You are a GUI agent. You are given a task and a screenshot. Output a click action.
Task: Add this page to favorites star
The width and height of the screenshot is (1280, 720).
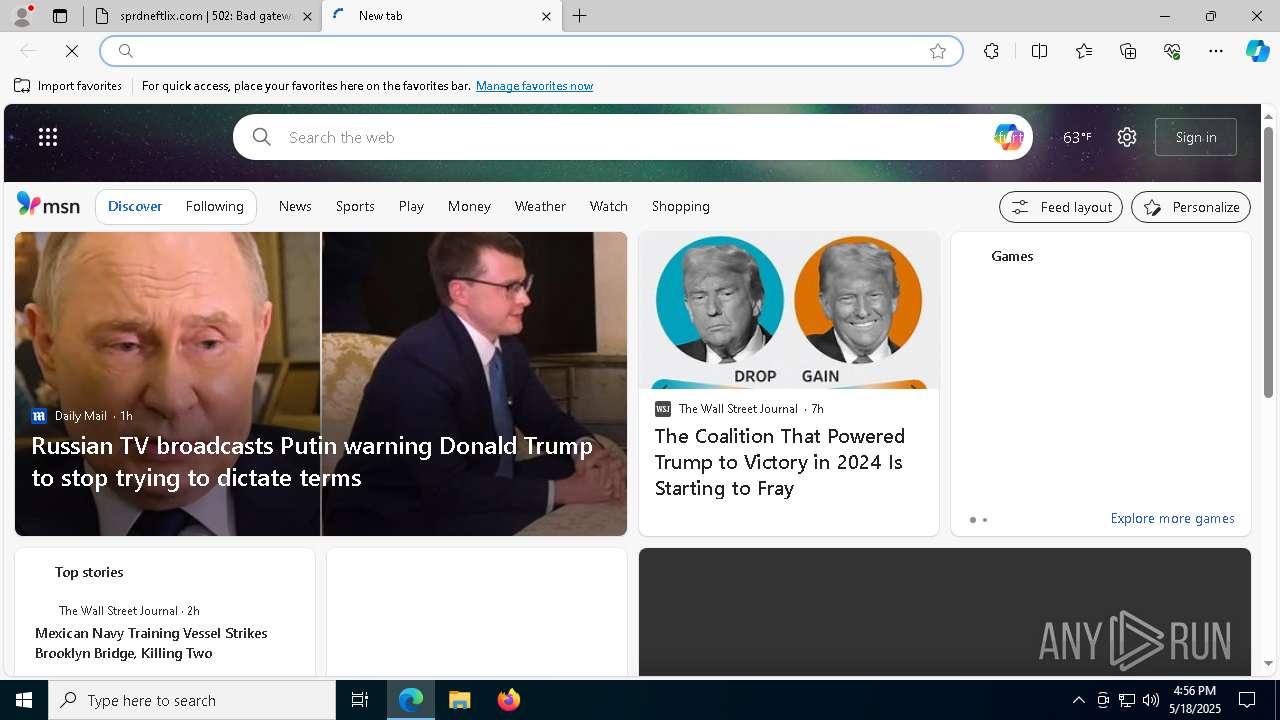pyautogui.click(x=938, y=51)
